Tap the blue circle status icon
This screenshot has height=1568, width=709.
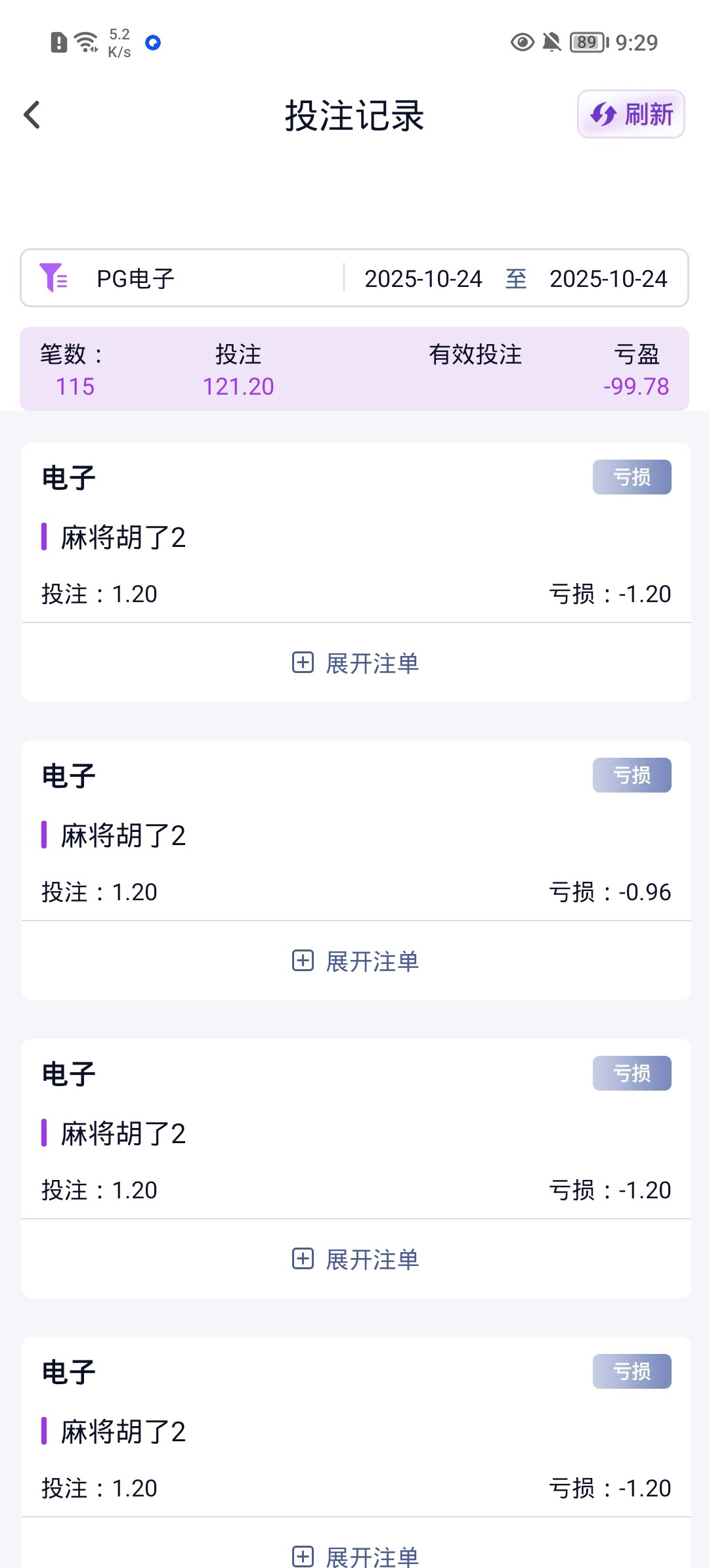(153, 43)
